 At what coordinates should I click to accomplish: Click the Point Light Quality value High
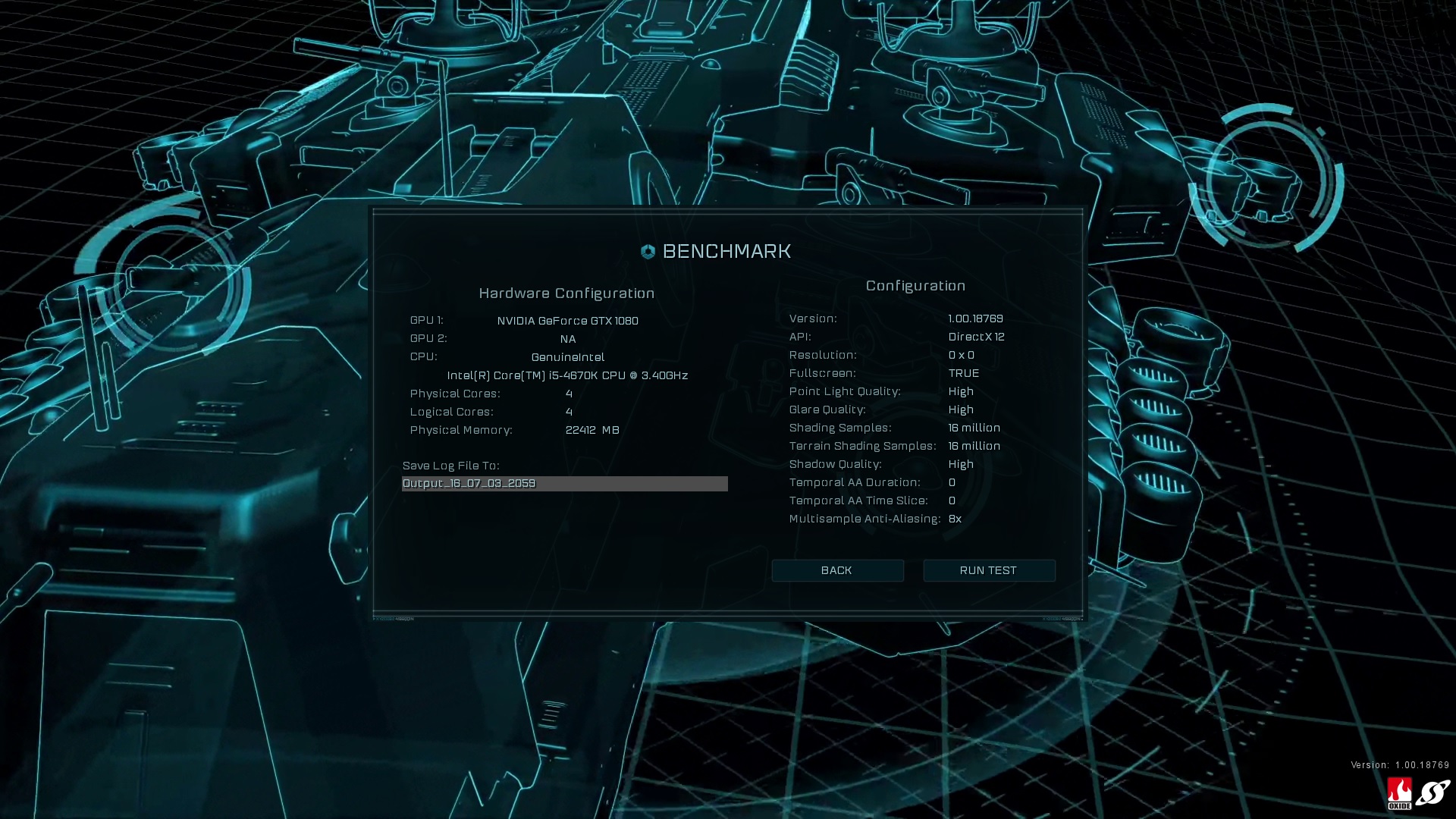pyautogui.click(x=961, y=391)
